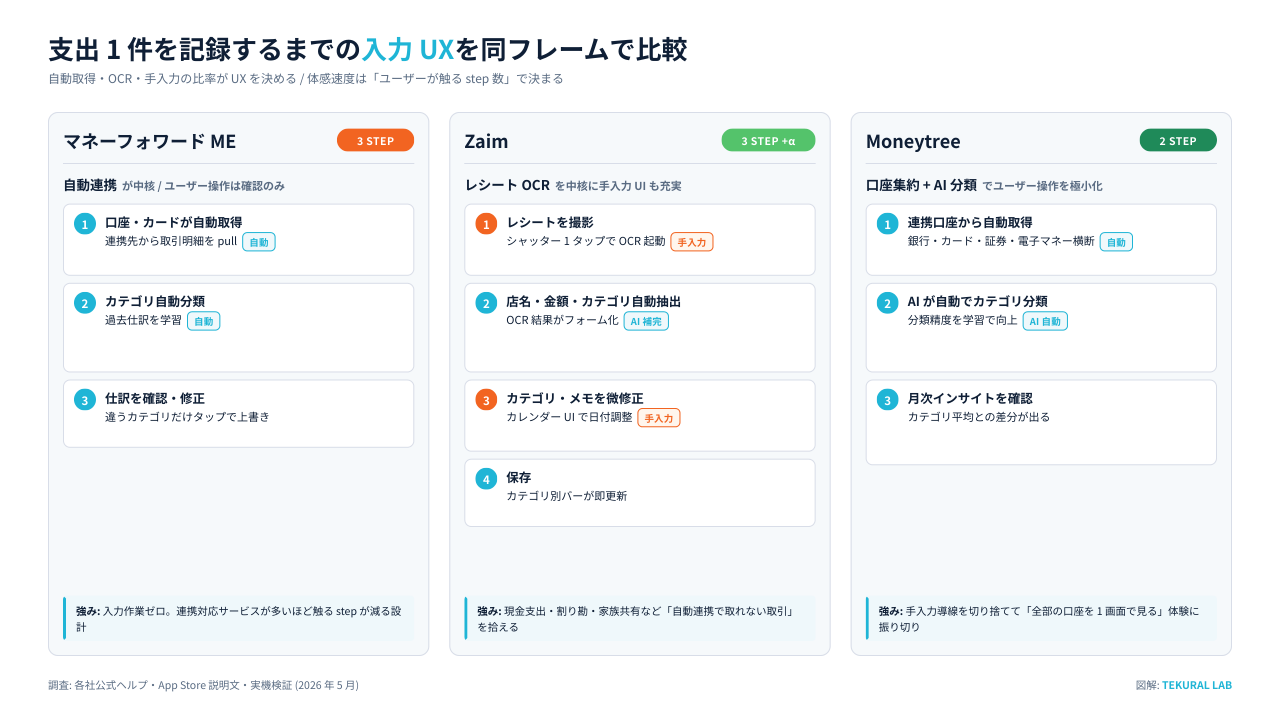Click the text 分類精度を学習で向上

962,321
